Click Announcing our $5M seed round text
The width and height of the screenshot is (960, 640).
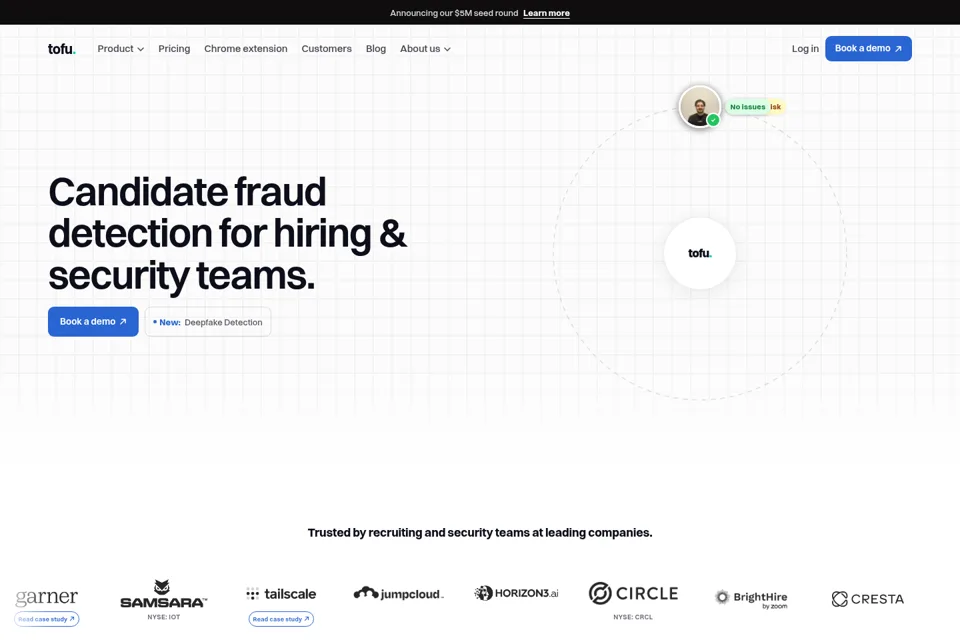454,13
